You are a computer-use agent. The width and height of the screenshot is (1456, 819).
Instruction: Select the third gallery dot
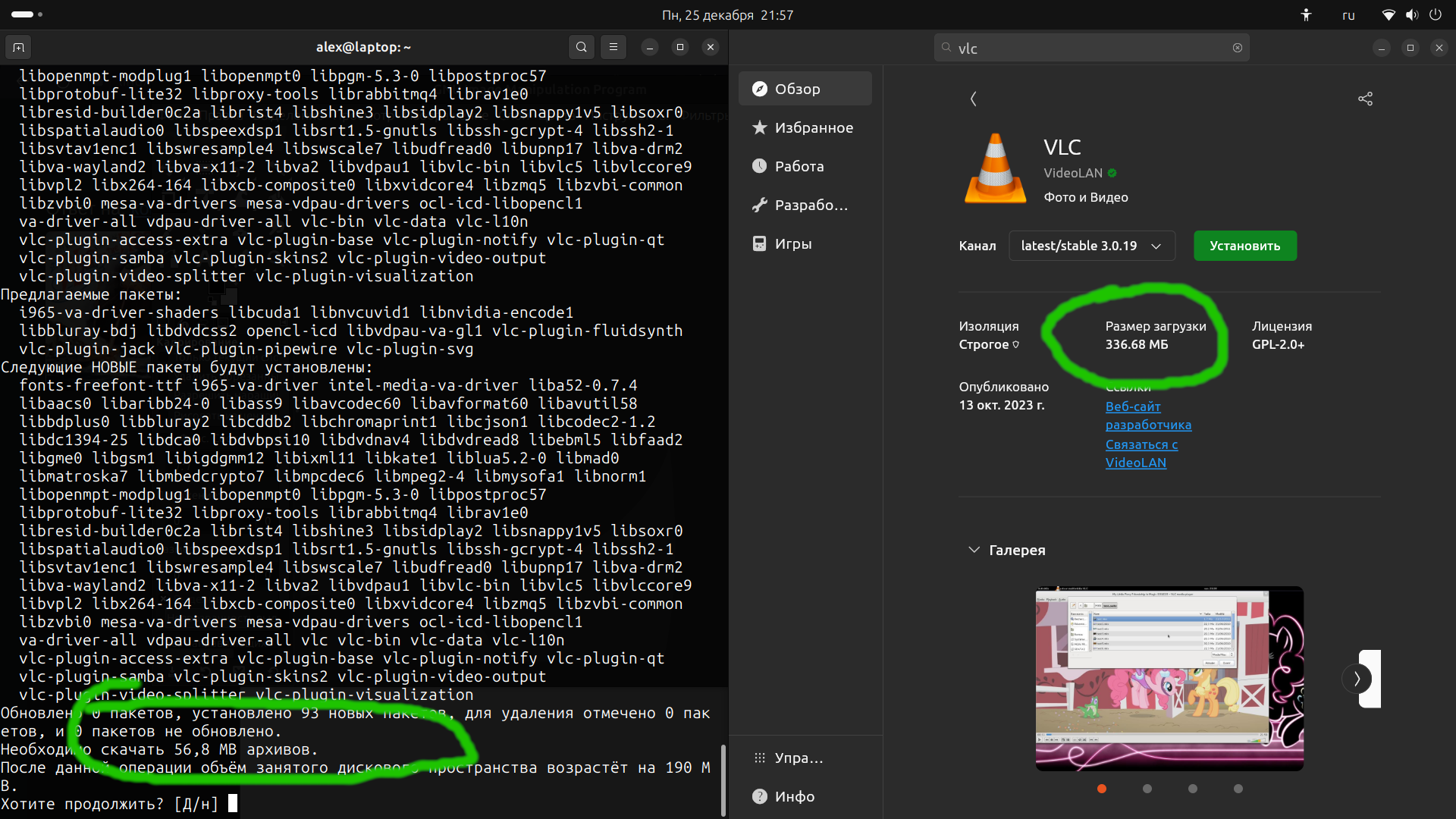(x=1193, y=789)
